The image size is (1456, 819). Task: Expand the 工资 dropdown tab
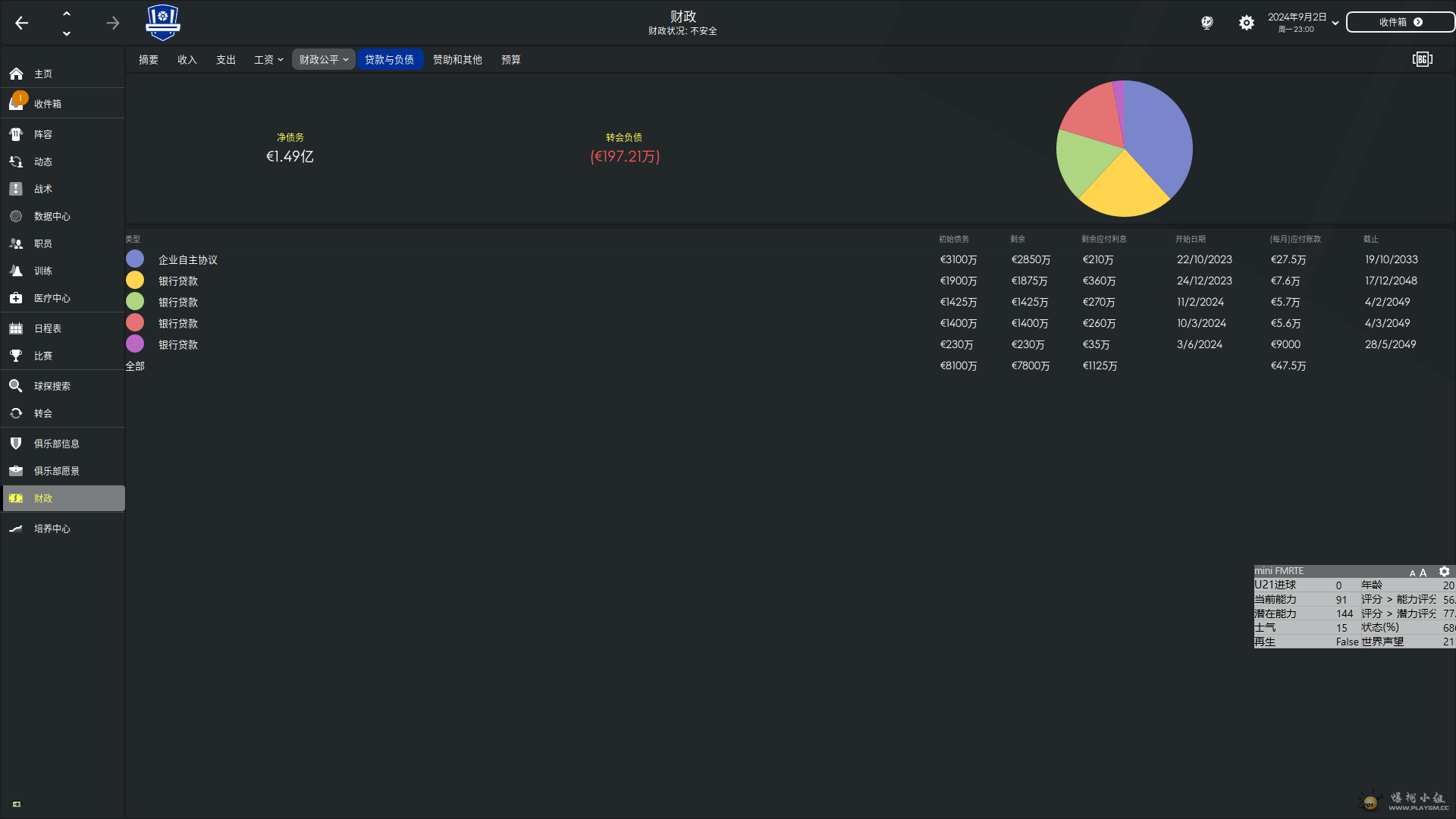(268, 59)
